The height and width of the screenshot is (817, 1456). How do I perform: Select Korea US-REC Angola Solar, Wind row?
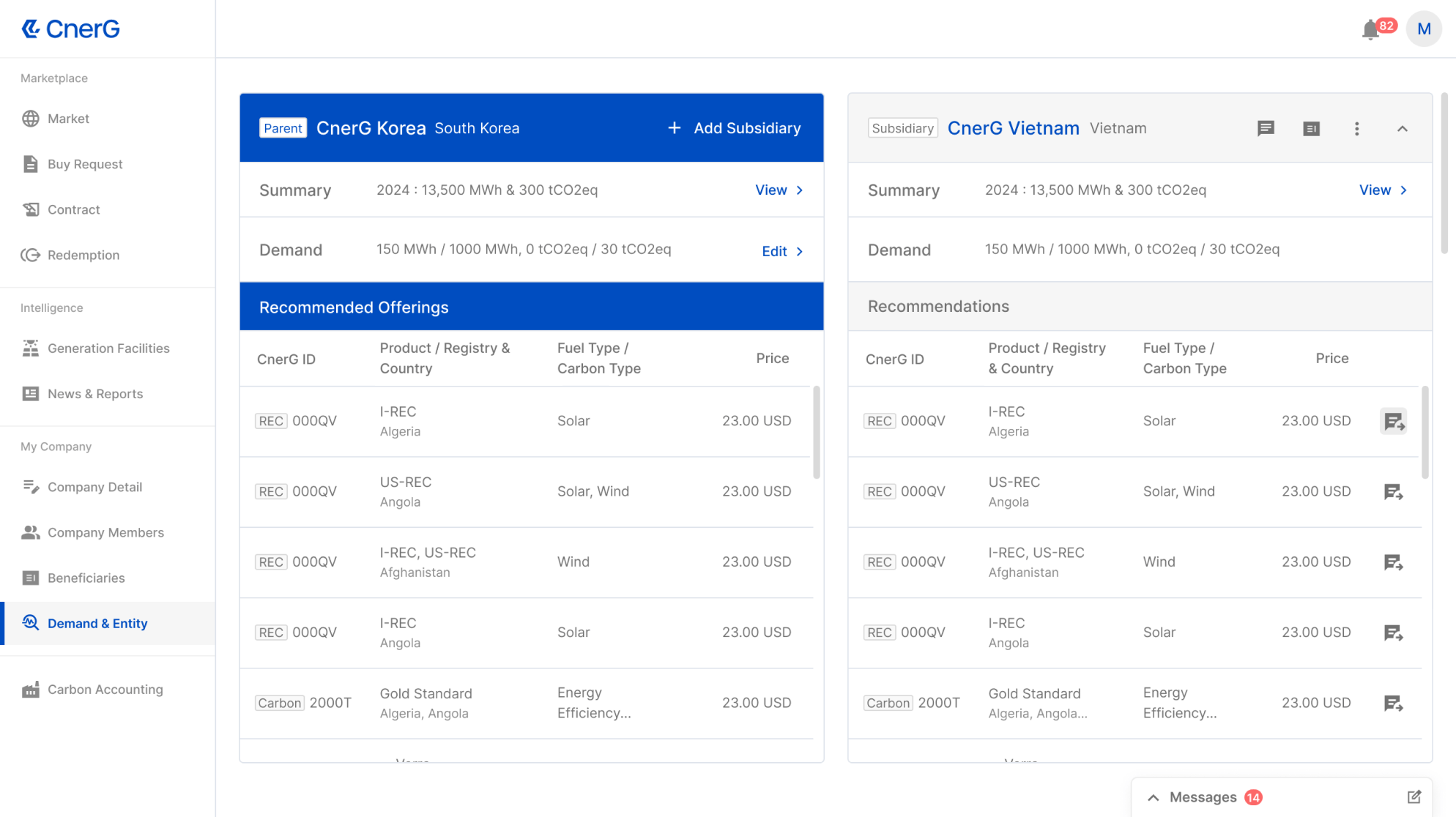click(x=527, y=491)
